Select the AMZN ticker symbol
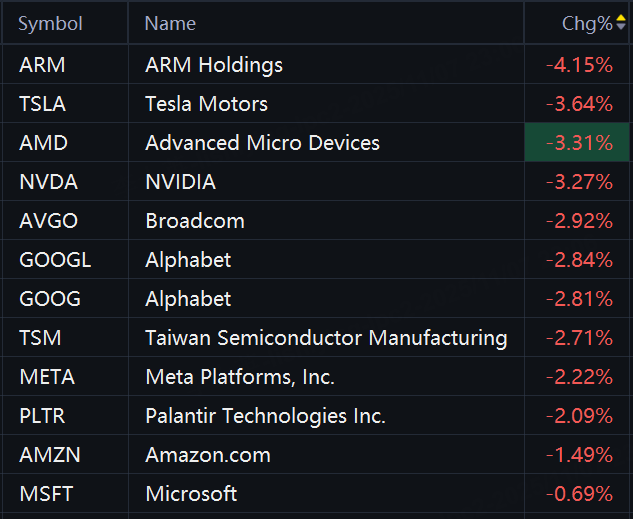 click(50, 455)
